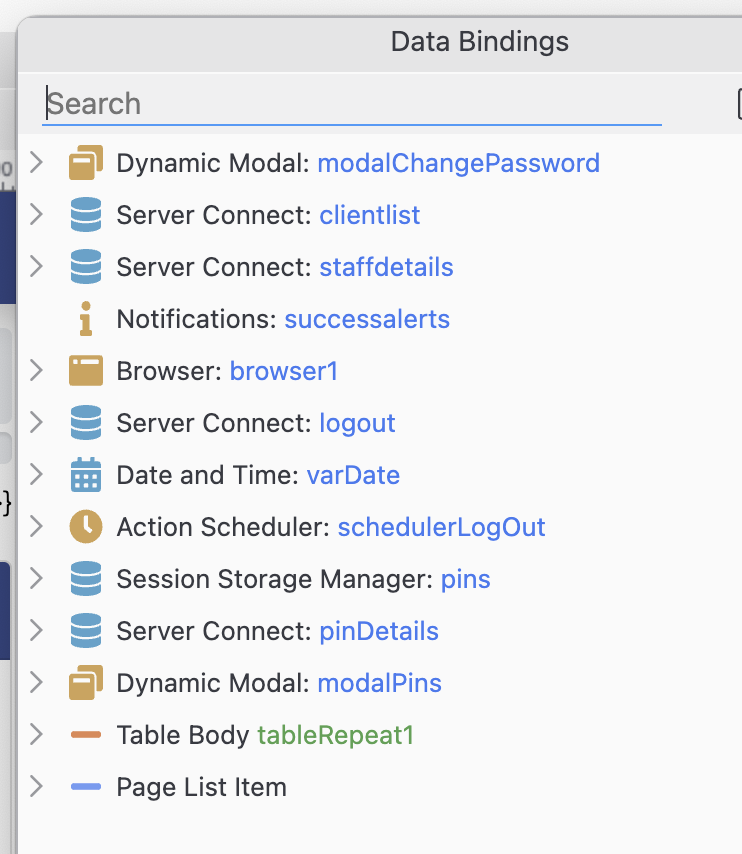
Task: Click the clientlist Server Connect database icon
Action: 86,215
